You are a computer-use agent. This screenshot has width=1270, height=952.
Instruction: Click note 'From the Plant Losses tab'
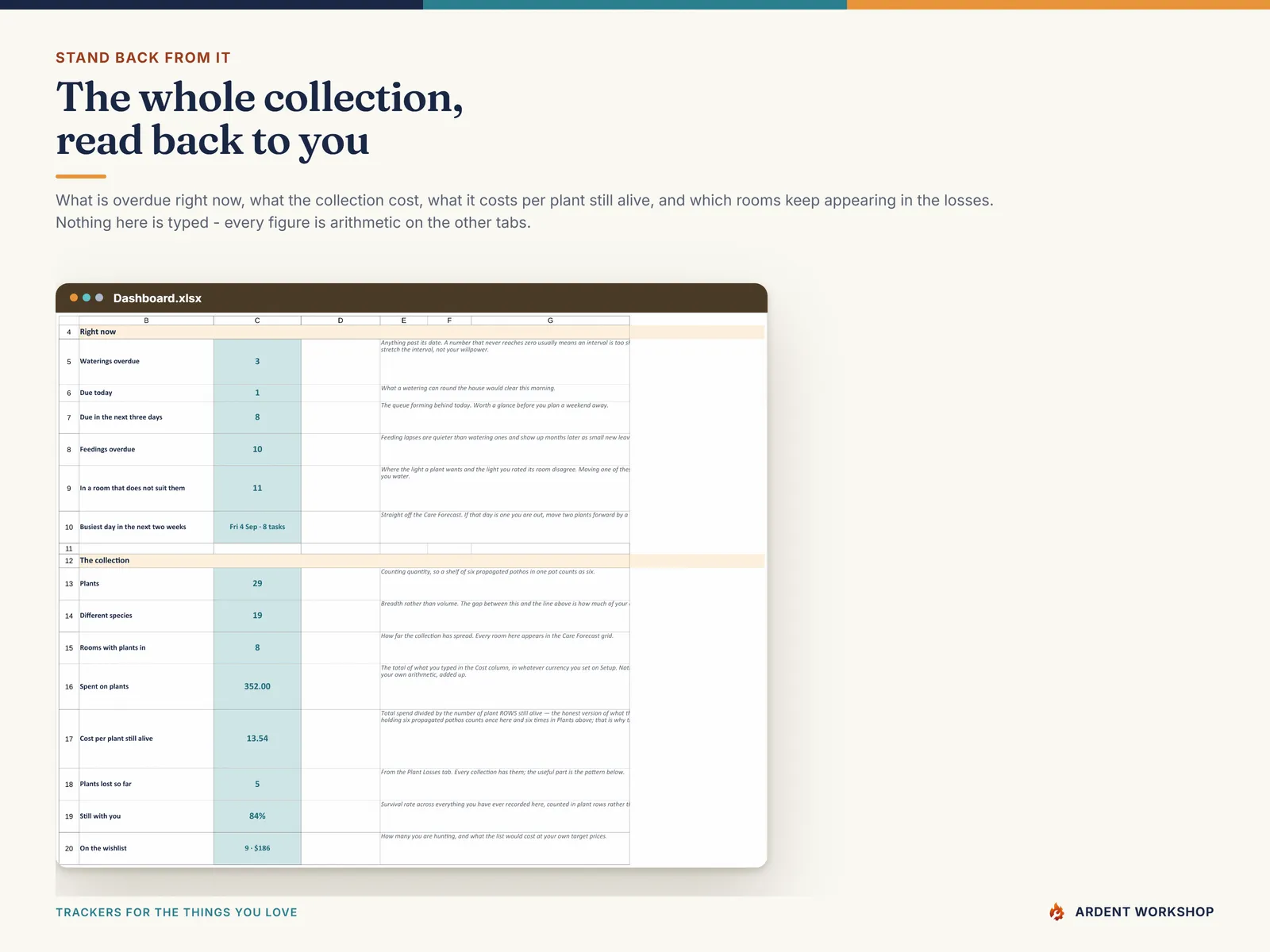pos(502,772)
